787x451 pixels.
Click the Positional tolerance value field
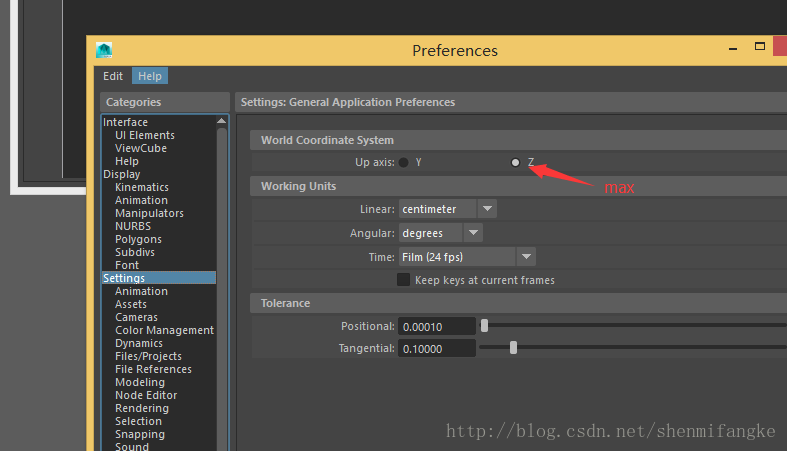point(437,327)
